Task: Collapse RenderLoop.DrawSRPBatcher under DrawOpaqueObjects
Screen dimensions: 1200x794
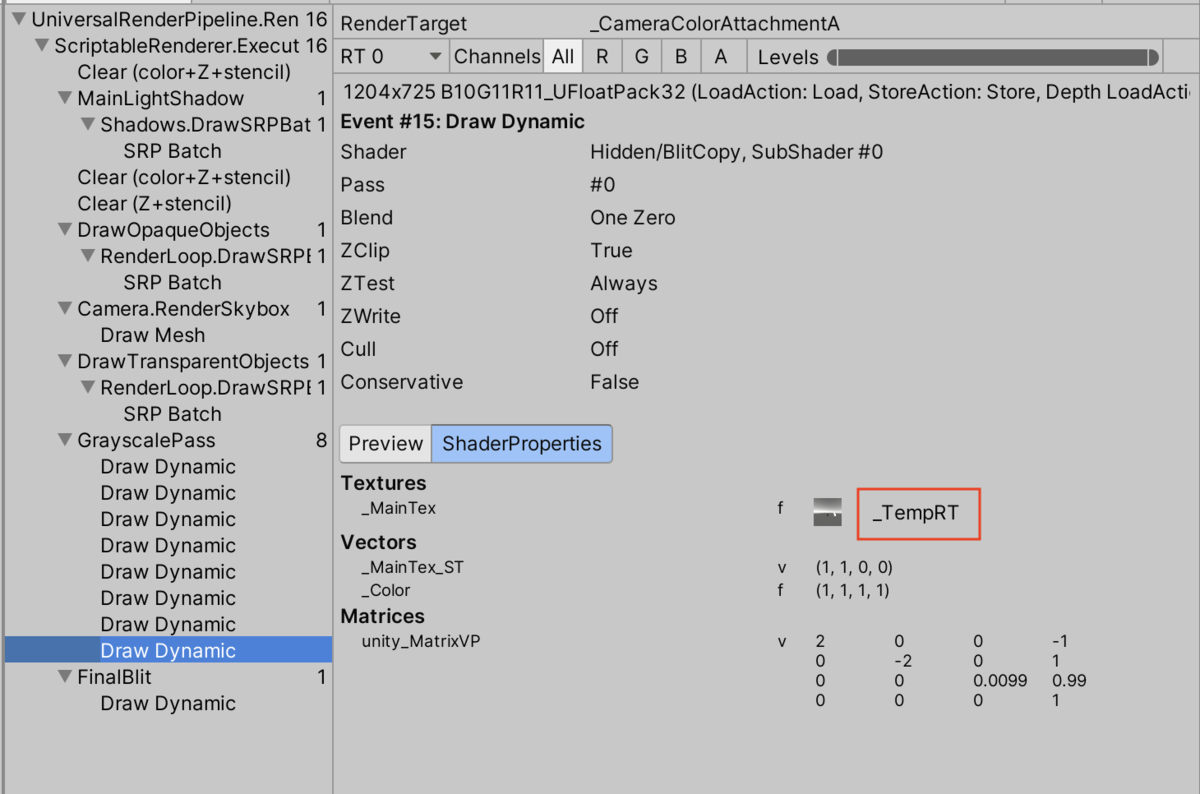Action: 88,256
